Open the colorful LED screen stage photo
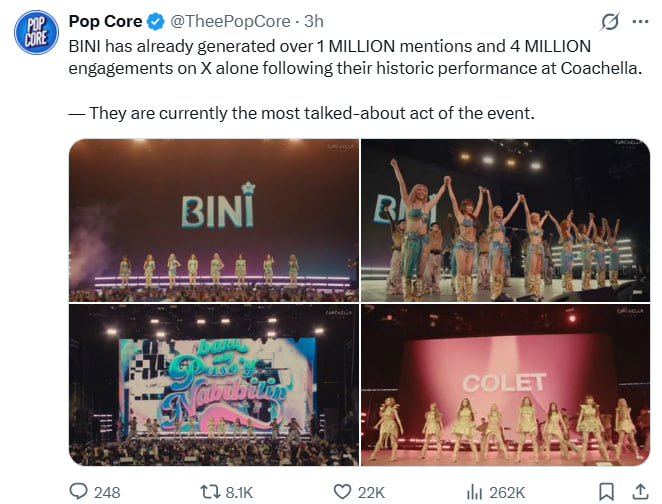 click(213, 385)
